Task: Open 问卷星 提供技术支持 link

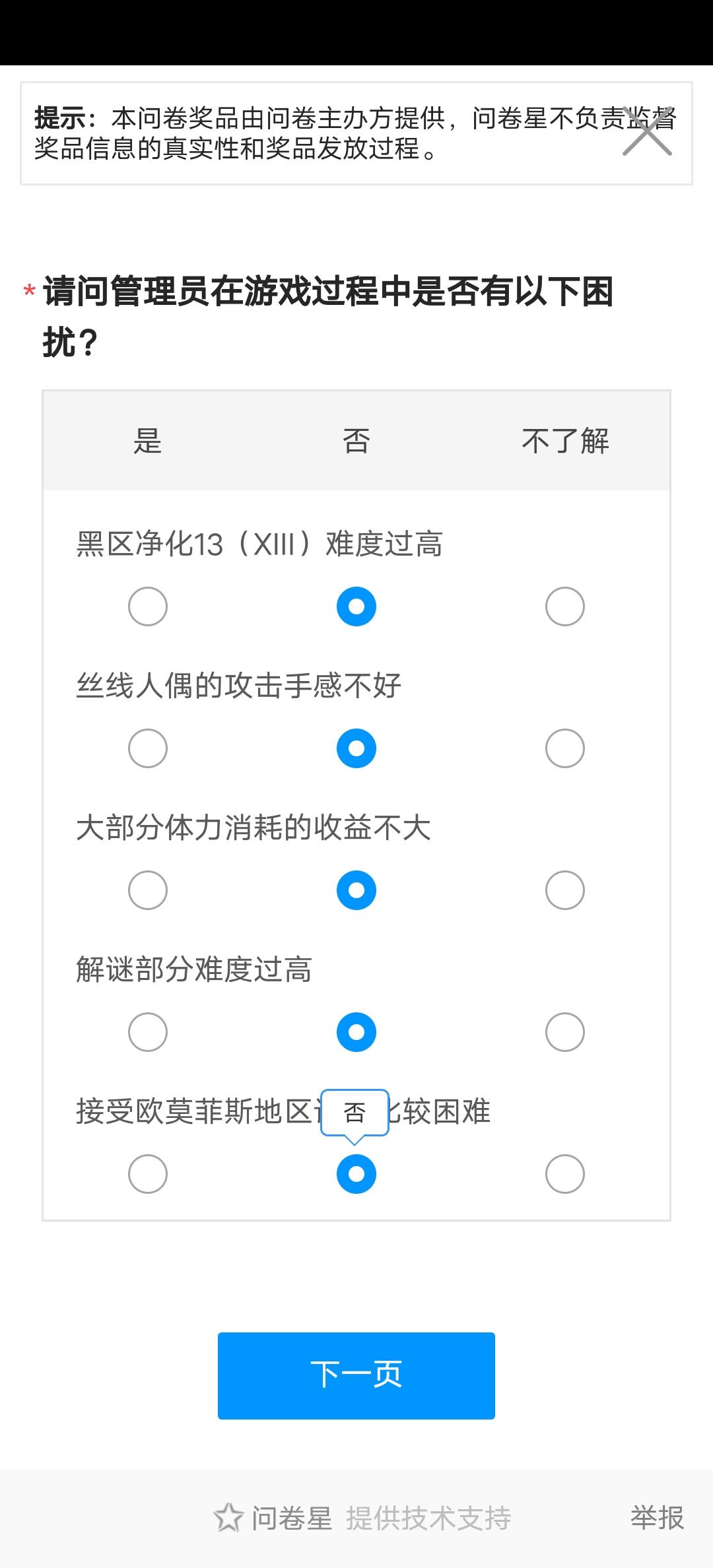Action: point(380,1517)
